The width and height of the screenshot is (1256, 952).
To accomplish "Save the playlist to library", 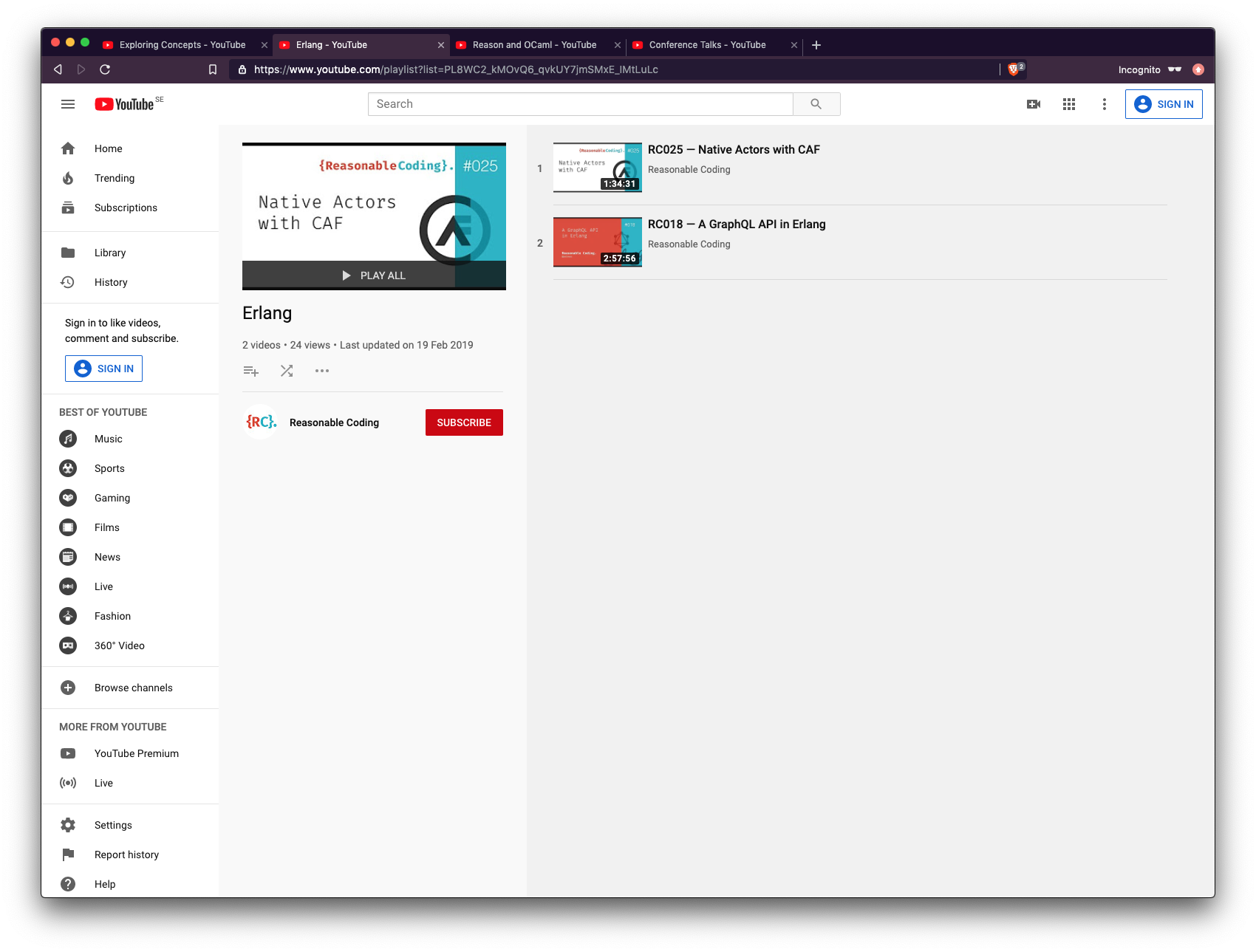I will (x=250, y=371).
